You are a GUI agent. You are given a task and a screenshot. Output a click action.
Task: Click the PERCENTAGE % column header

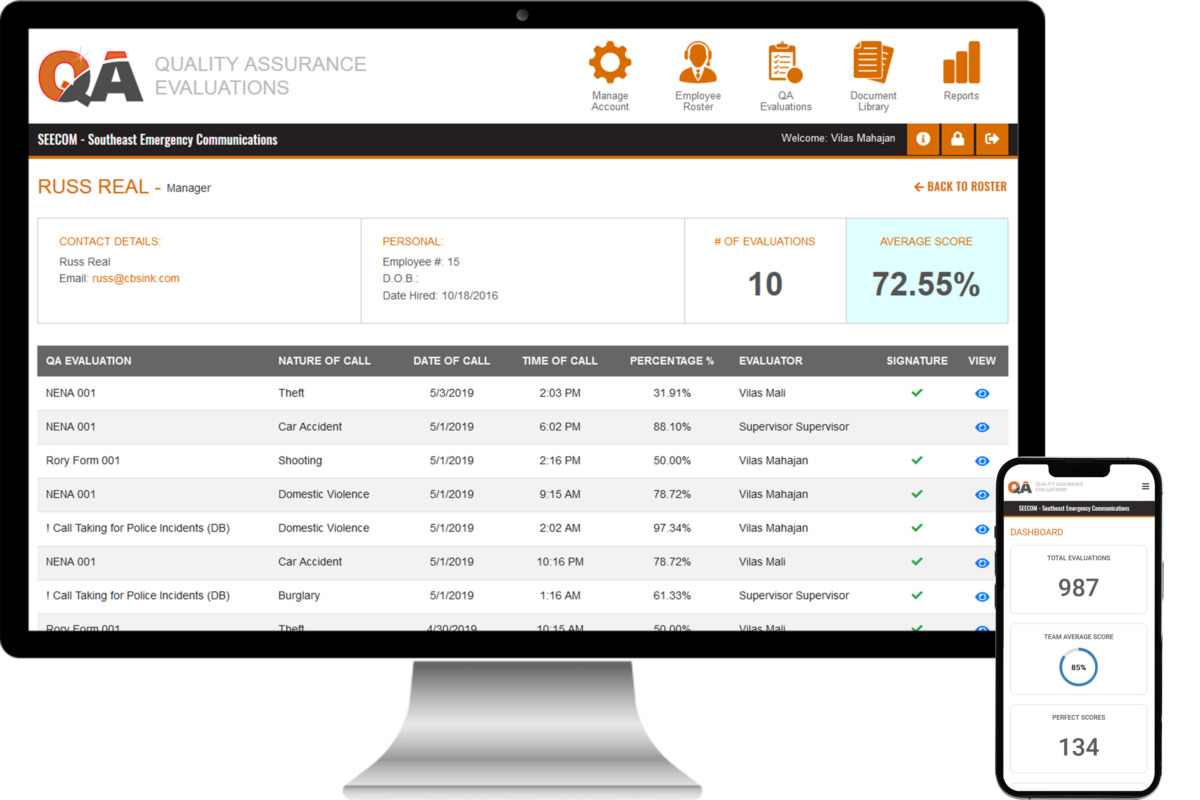click(672, 361)
